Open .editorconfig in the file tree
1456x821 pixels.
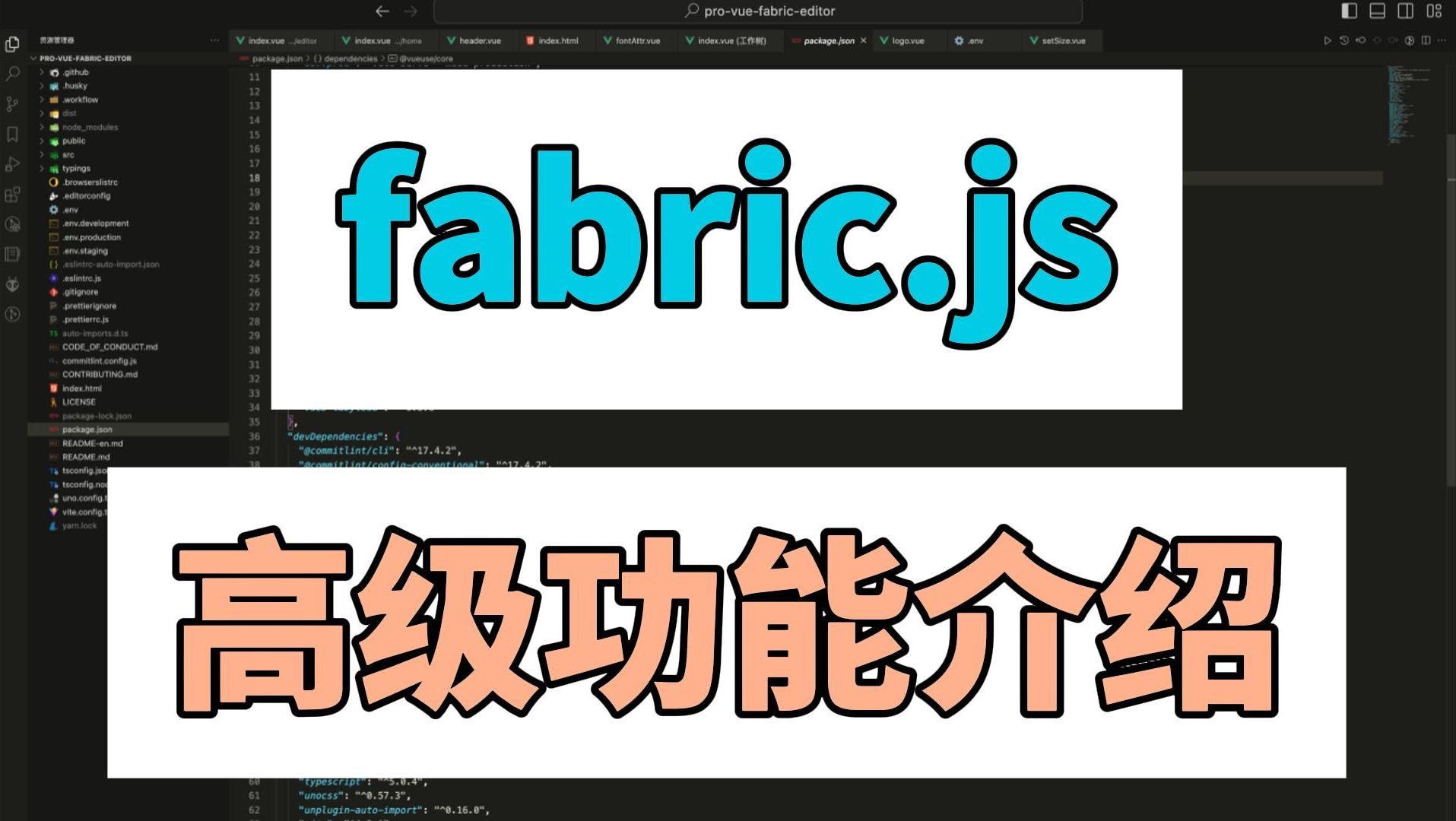tap(86, 196)
